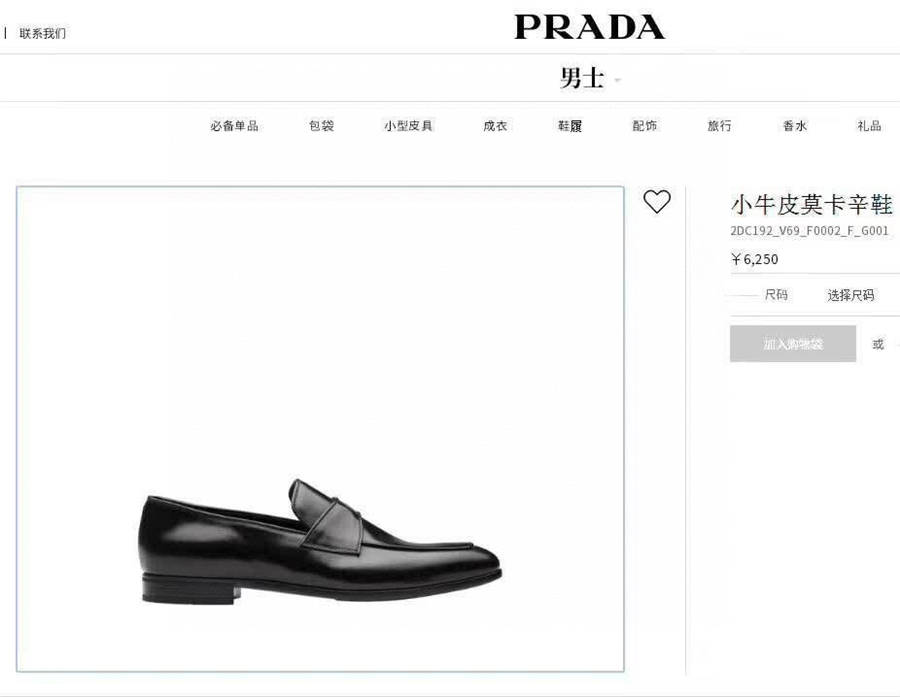Go to 小型皮具 category

coord(408,126)
